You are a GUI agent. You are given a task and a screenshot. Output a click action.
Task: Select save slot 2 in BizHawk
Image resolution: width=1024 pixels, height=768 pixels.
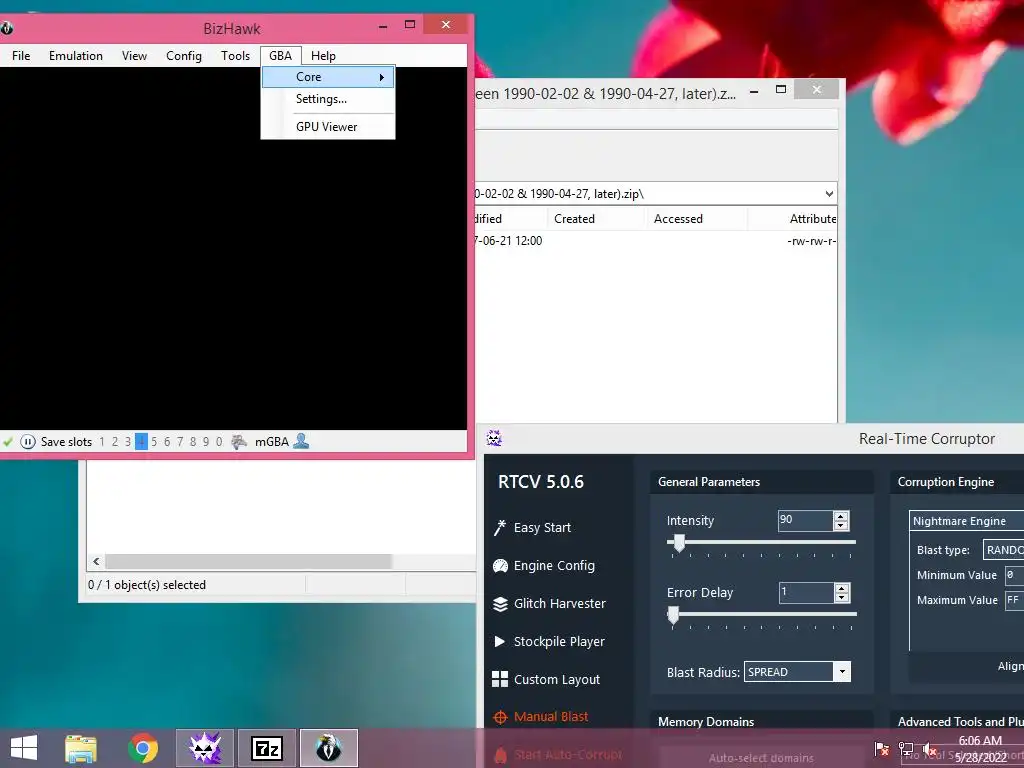[115, 441]
